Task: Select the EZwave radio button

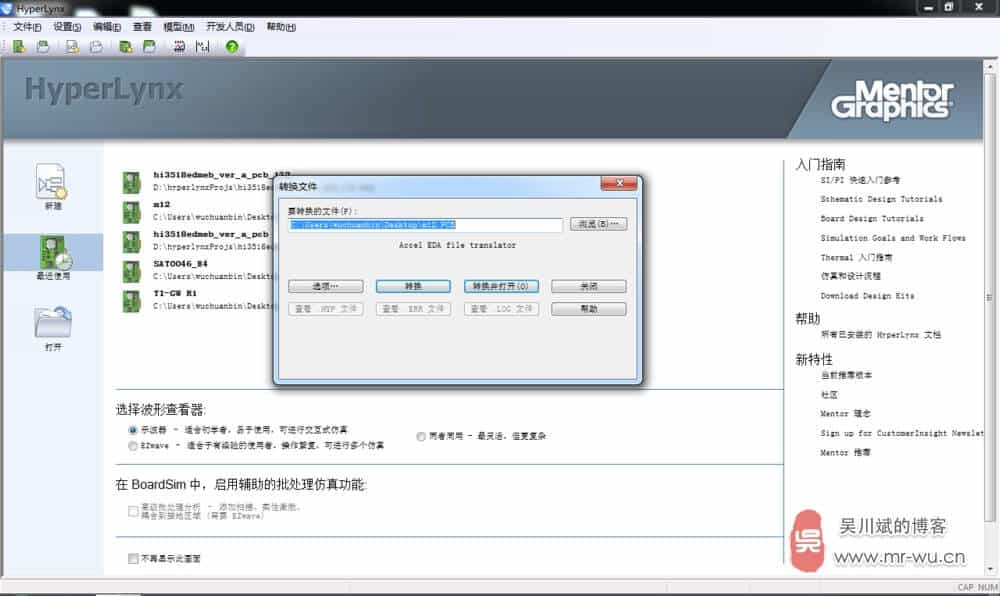Action: 133,446
